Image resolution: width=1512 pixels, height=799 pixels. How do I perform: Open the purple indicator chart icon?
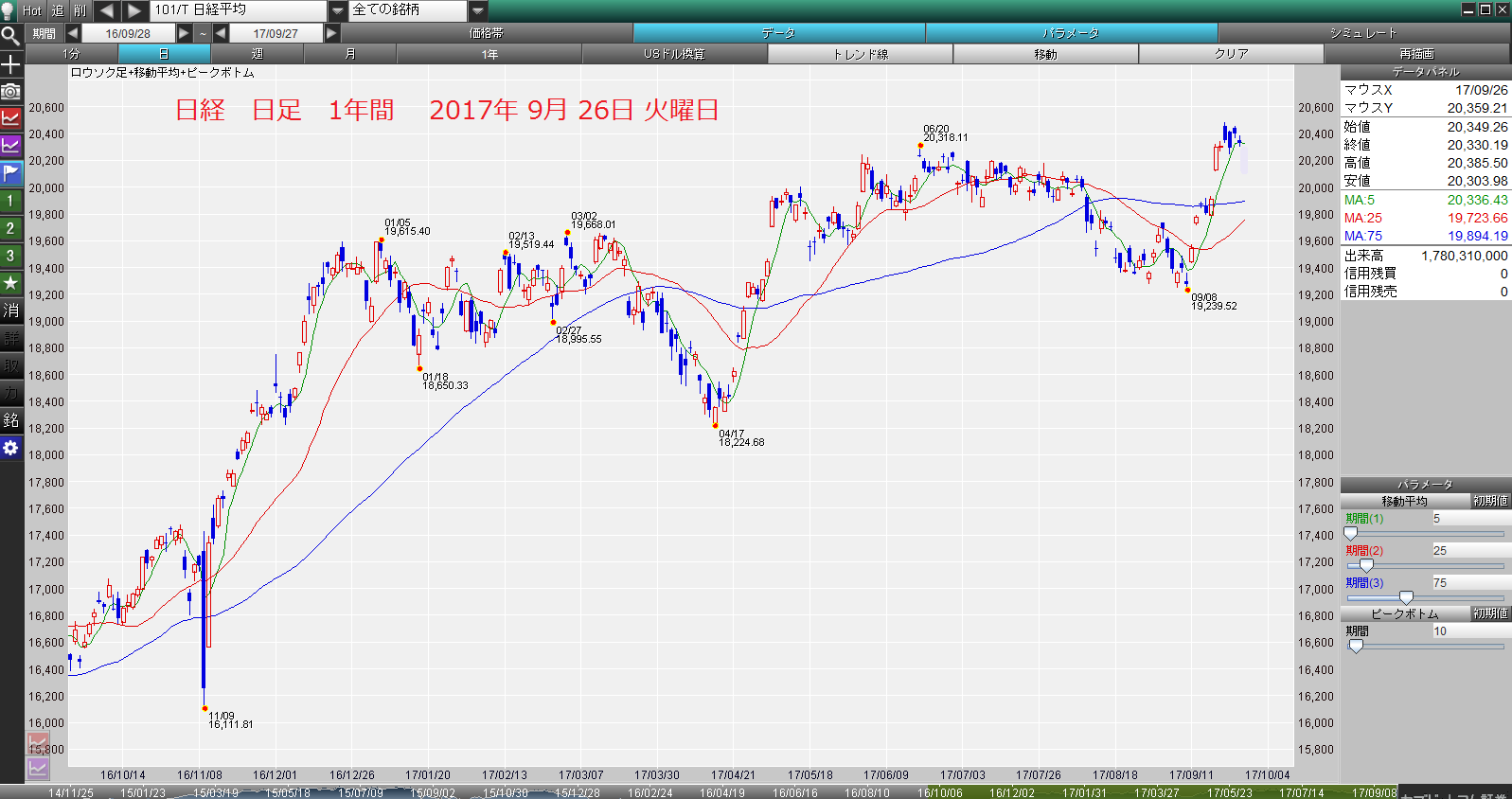[10, 146]
